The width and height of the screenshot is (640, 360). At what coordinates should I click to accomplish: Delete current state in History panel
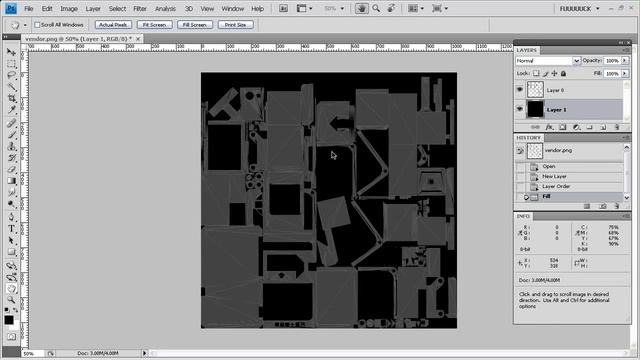pyautogui.click(x=617, y=206)
